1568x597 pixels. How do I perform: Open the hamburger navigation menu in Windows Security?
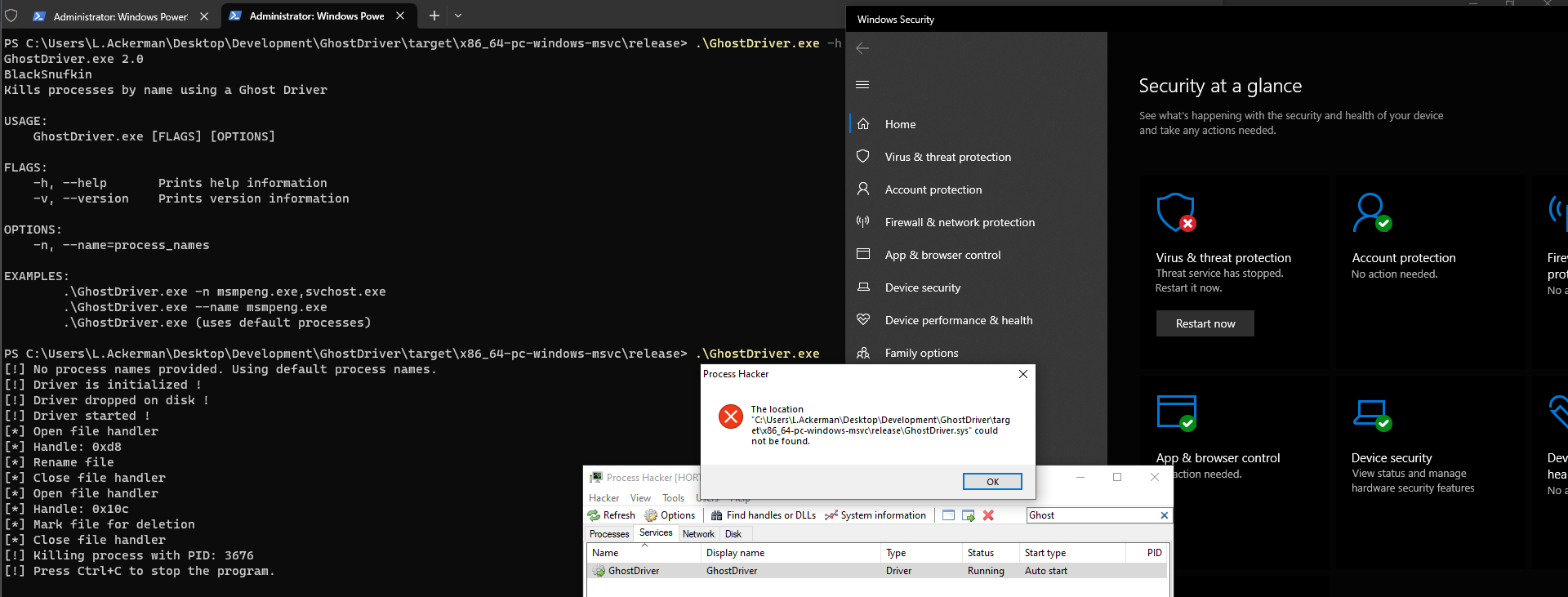[862, 84]
